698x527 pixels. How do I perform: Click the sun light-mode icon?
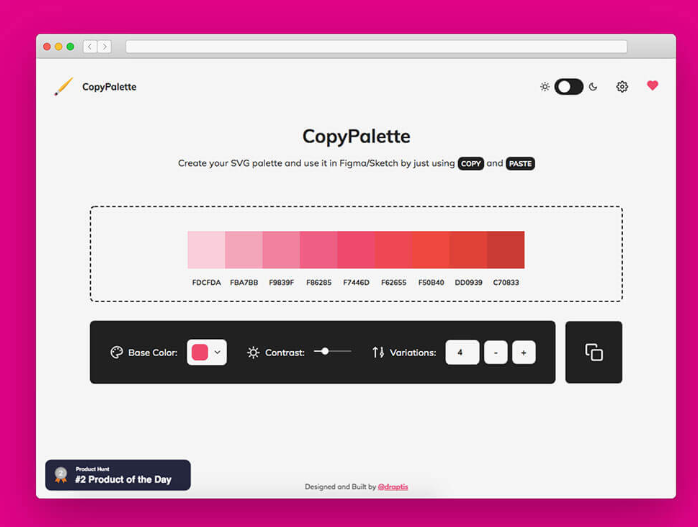pyautogui.click(x=544, y=87)
